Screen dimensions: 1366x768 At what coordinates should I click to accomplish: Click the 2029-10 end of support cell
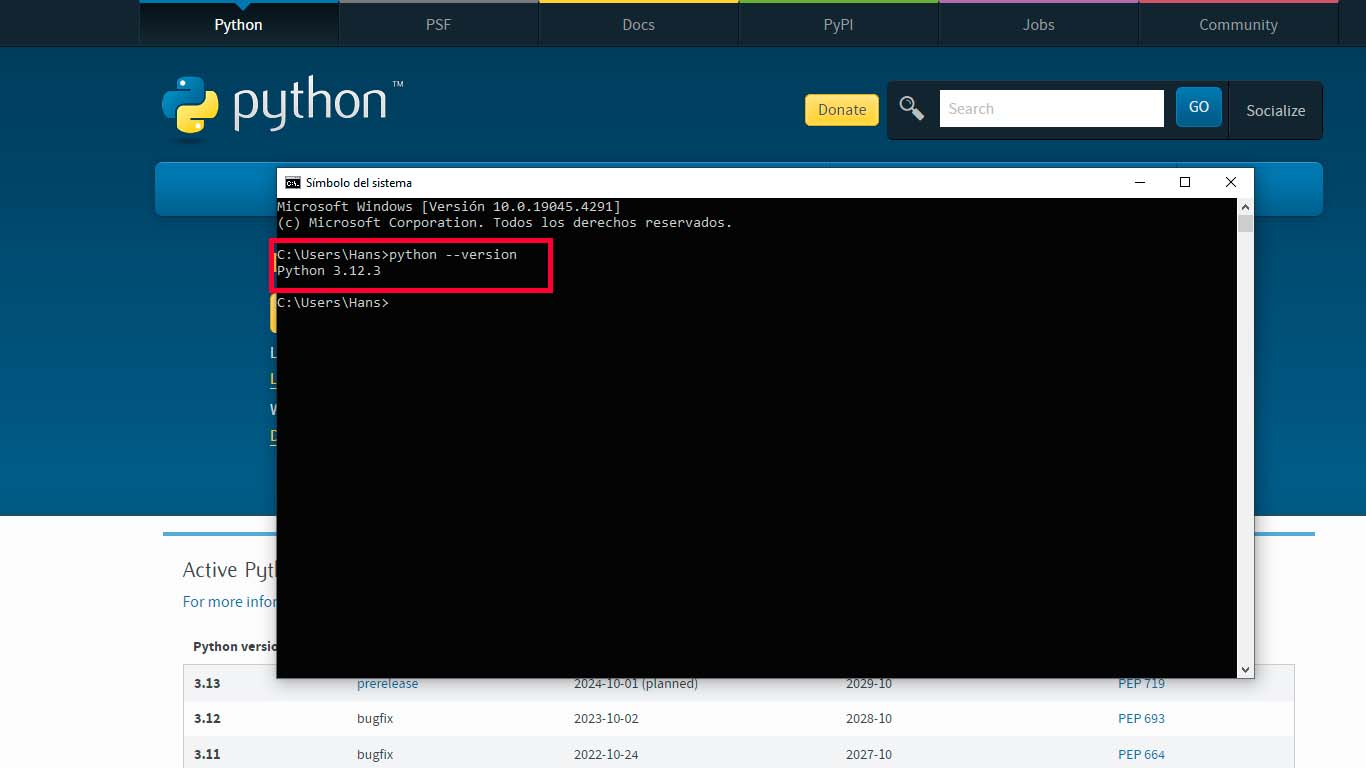click(x=868, y=684)
